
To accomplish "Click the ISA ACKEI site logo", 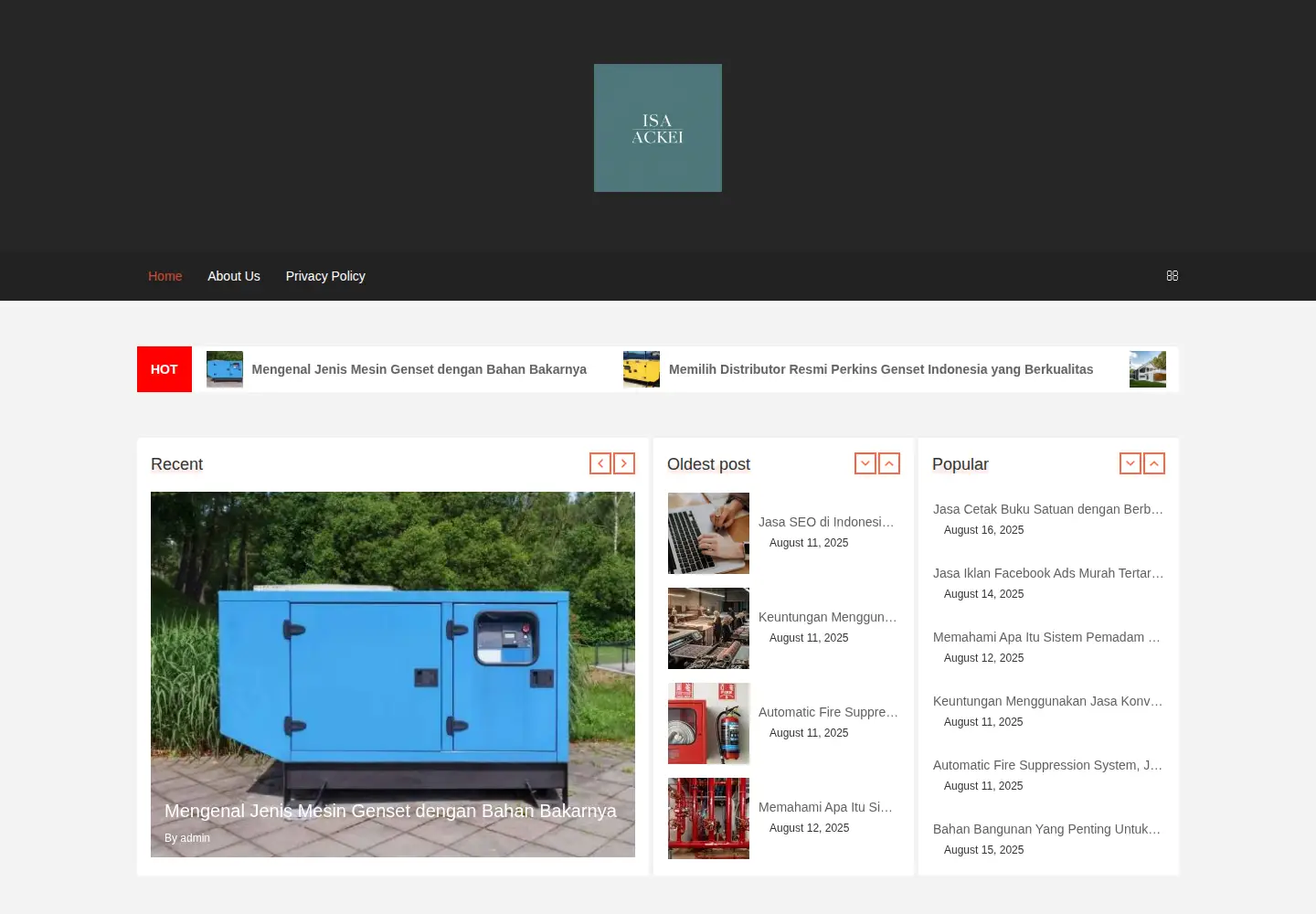I will [x=658, y=128].
